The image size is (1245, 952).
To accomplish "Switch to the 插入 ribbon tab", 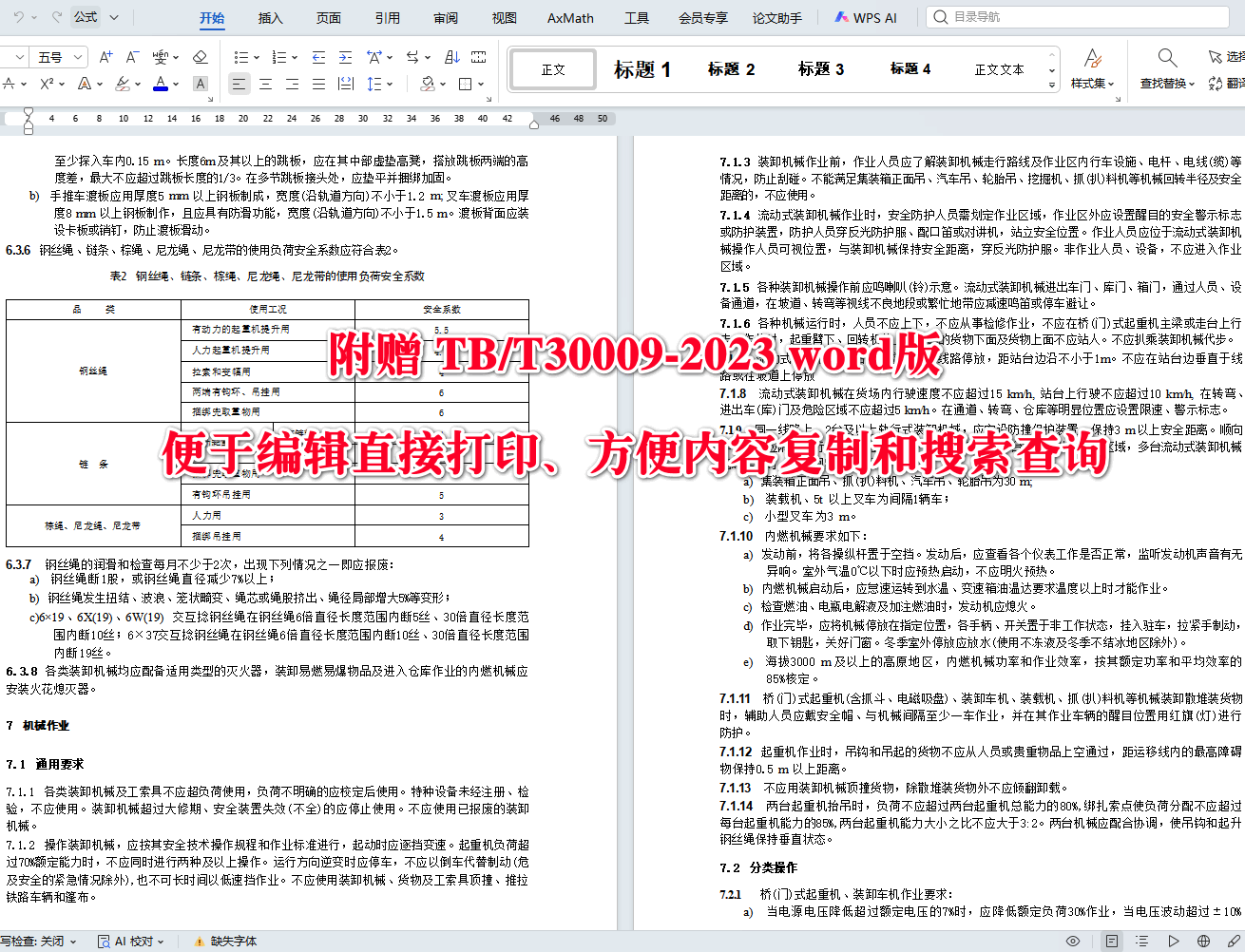I will pyautogui.click(x=270, y=16).
